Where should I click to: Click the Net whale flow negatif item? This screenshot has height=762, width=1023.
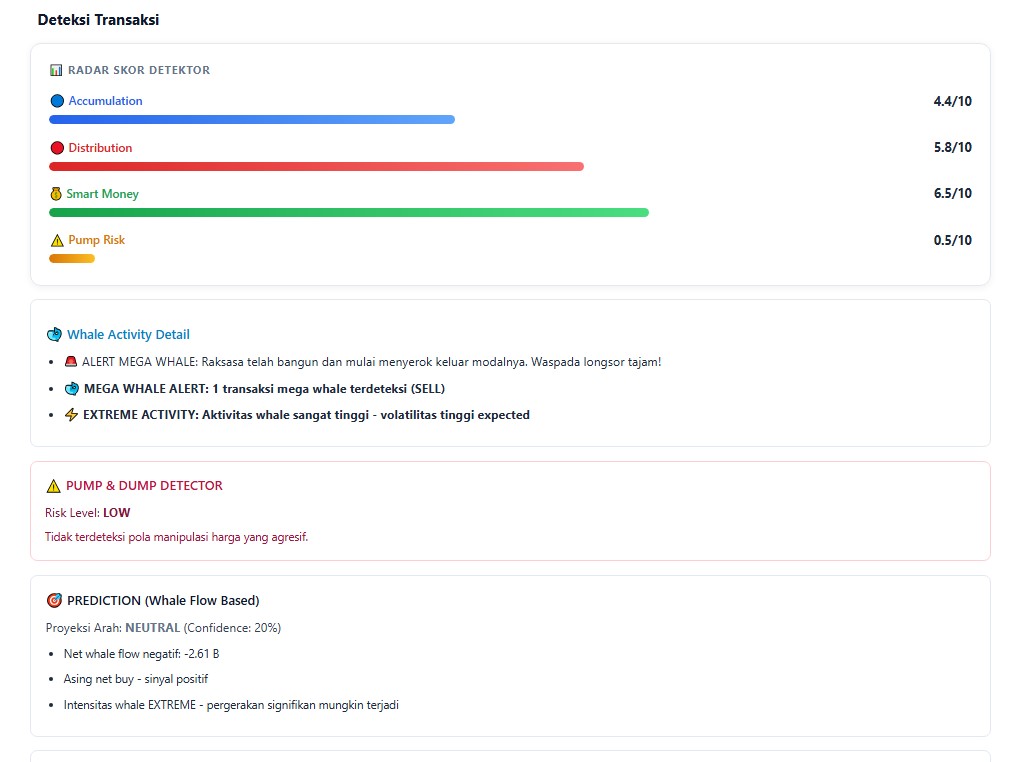(x=141, y=654)
